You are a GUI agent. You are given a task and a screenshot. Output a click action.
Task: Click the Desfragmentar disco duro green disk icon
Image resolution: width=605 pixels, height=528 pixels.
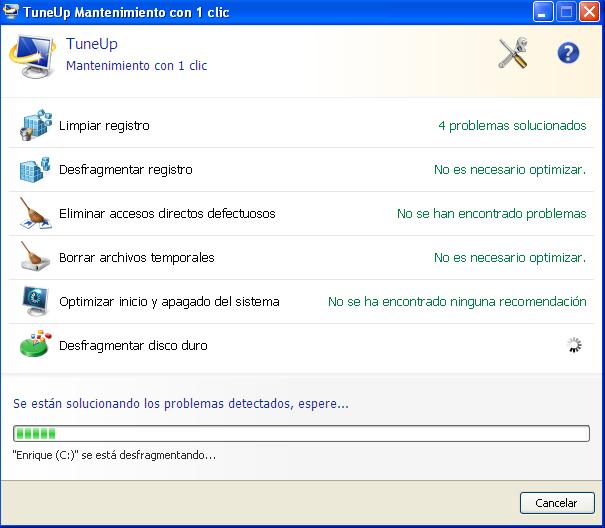pyautogui.click(x=35, y=344)
